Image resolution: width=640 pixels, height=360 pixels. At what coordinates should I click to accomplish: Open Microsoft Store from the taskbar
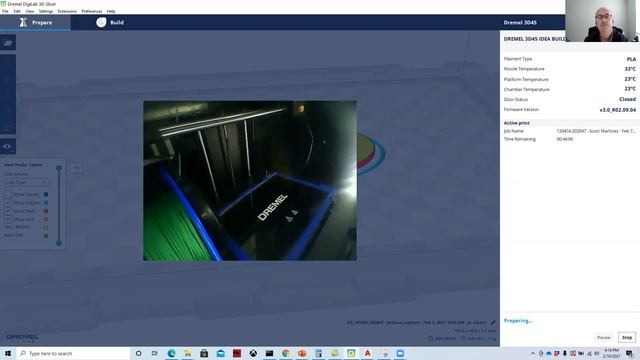click(x=204, y=353)
